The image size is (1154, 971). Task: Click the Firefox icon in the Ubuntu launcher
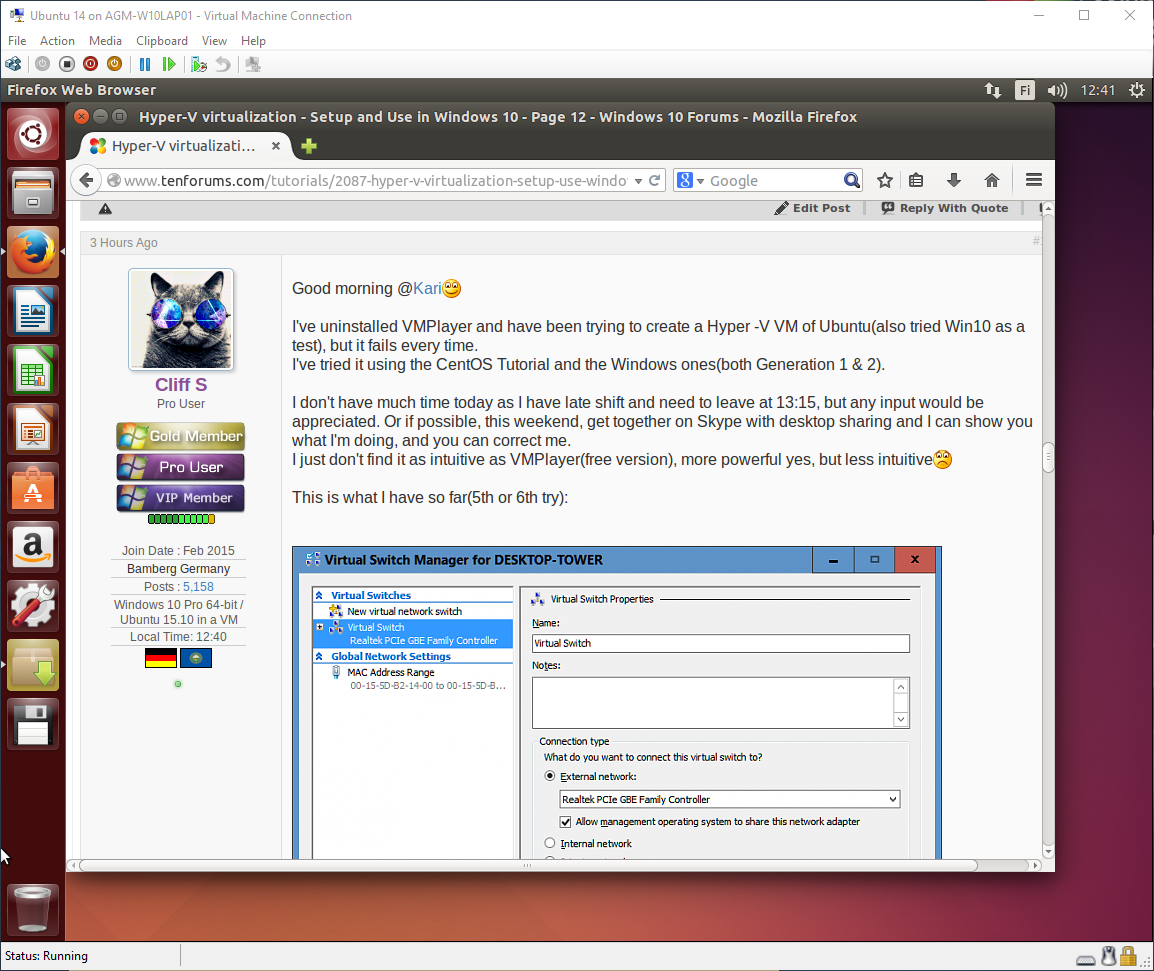(33, 252)
